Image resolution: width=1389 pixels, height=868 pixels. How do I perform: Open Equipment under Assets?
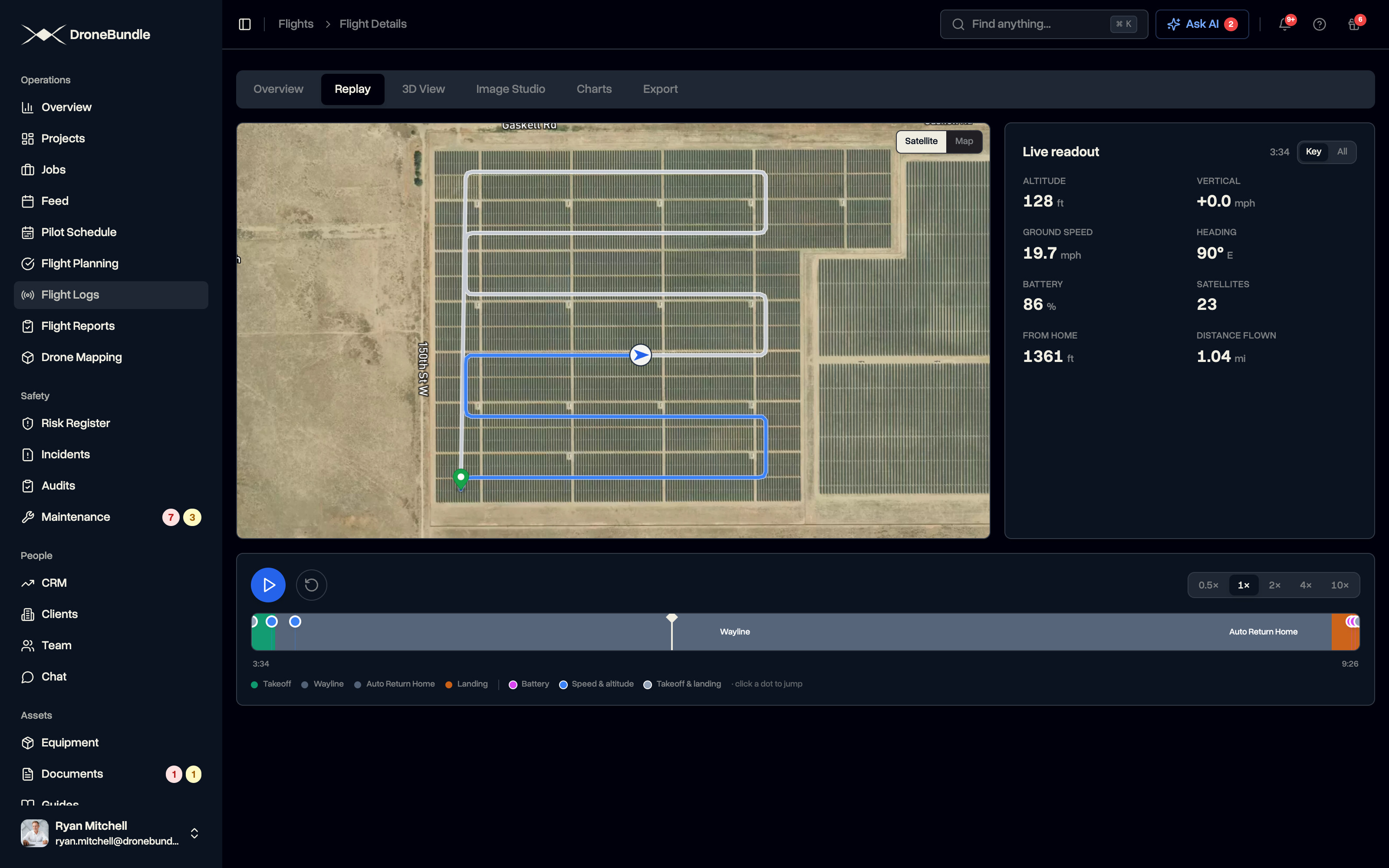click(x=111, y=743)
